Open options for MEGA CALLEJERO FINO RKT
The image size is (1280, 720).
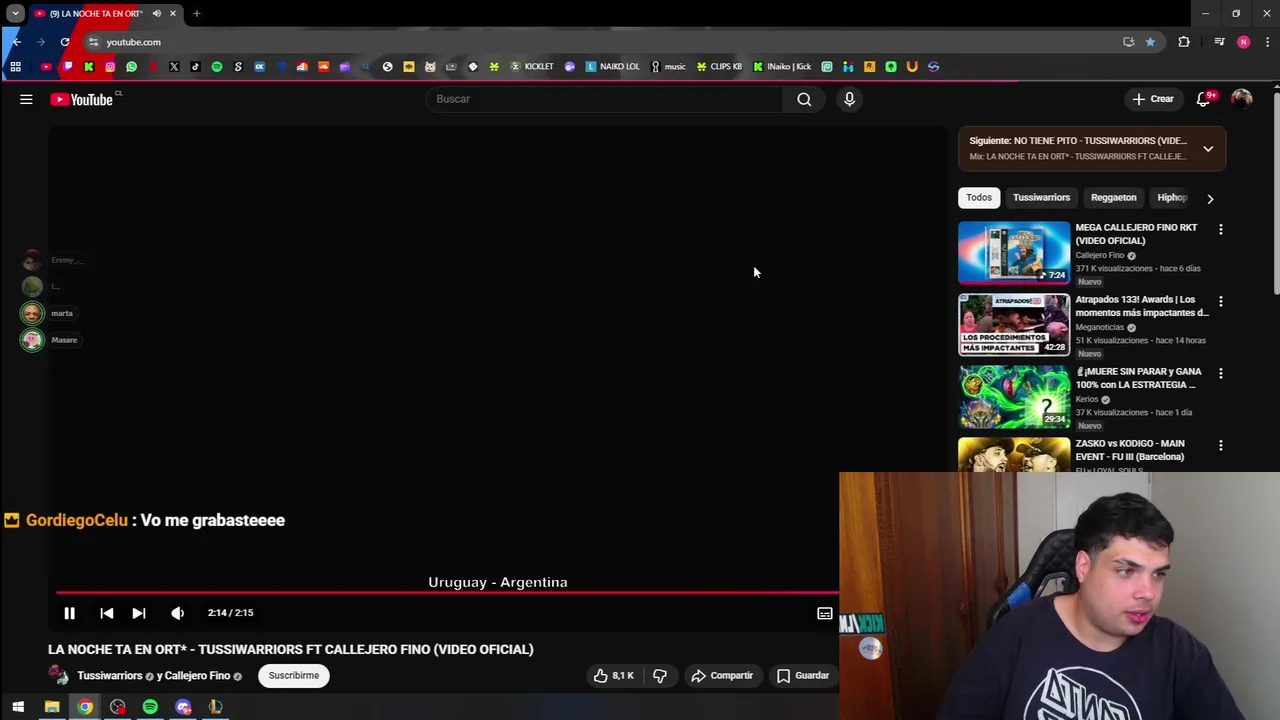(x=1220, y=230)
